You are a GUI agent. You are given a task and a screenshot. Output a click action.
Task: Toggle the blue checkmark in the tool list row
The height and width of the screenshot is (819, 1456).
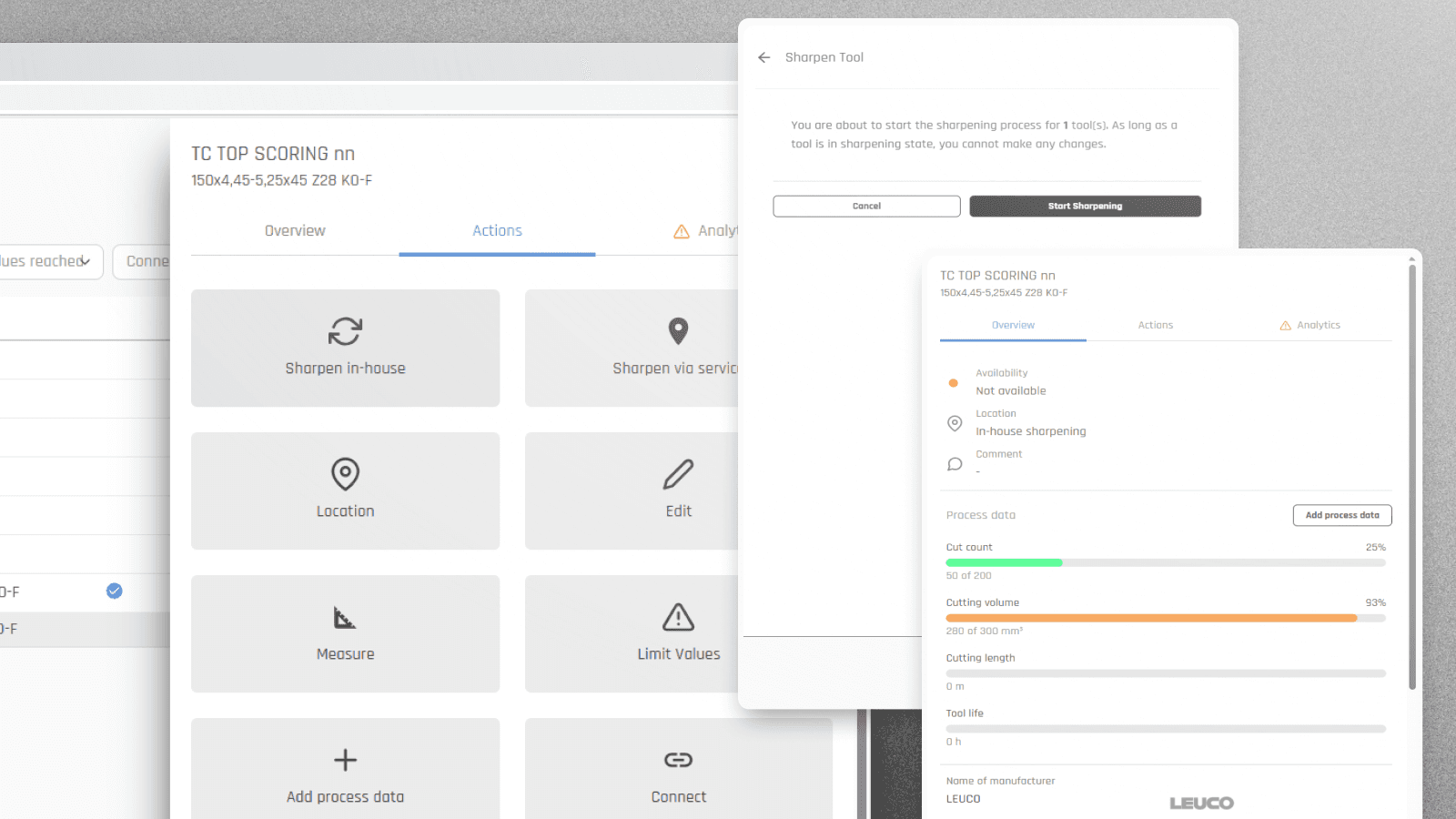(115, 591)
